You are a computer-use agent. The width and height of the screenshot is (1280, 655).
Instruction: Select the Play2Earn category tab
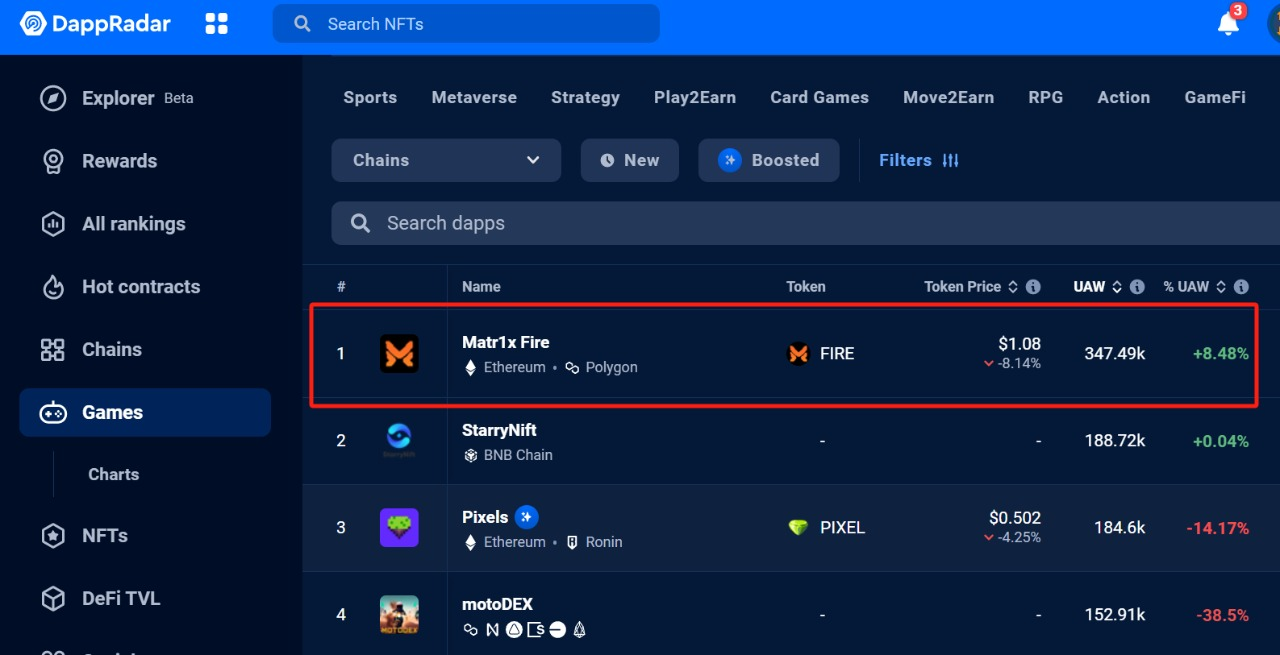694,97
